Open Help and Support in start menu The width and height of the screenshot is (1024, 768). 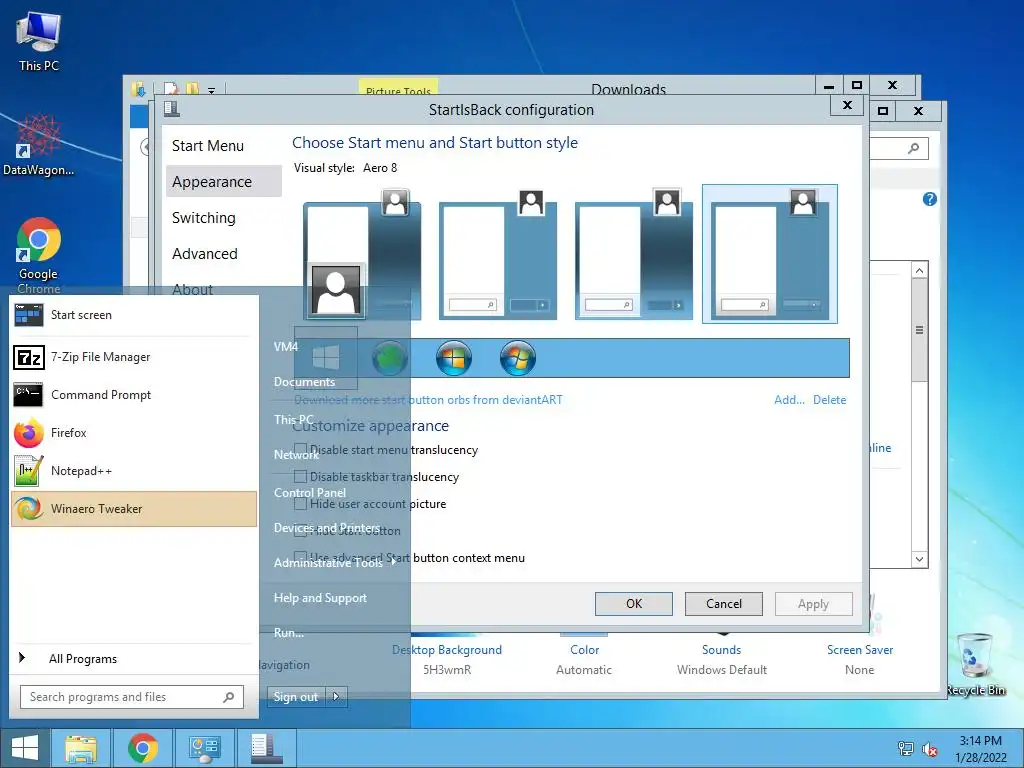tap(320, 598)
